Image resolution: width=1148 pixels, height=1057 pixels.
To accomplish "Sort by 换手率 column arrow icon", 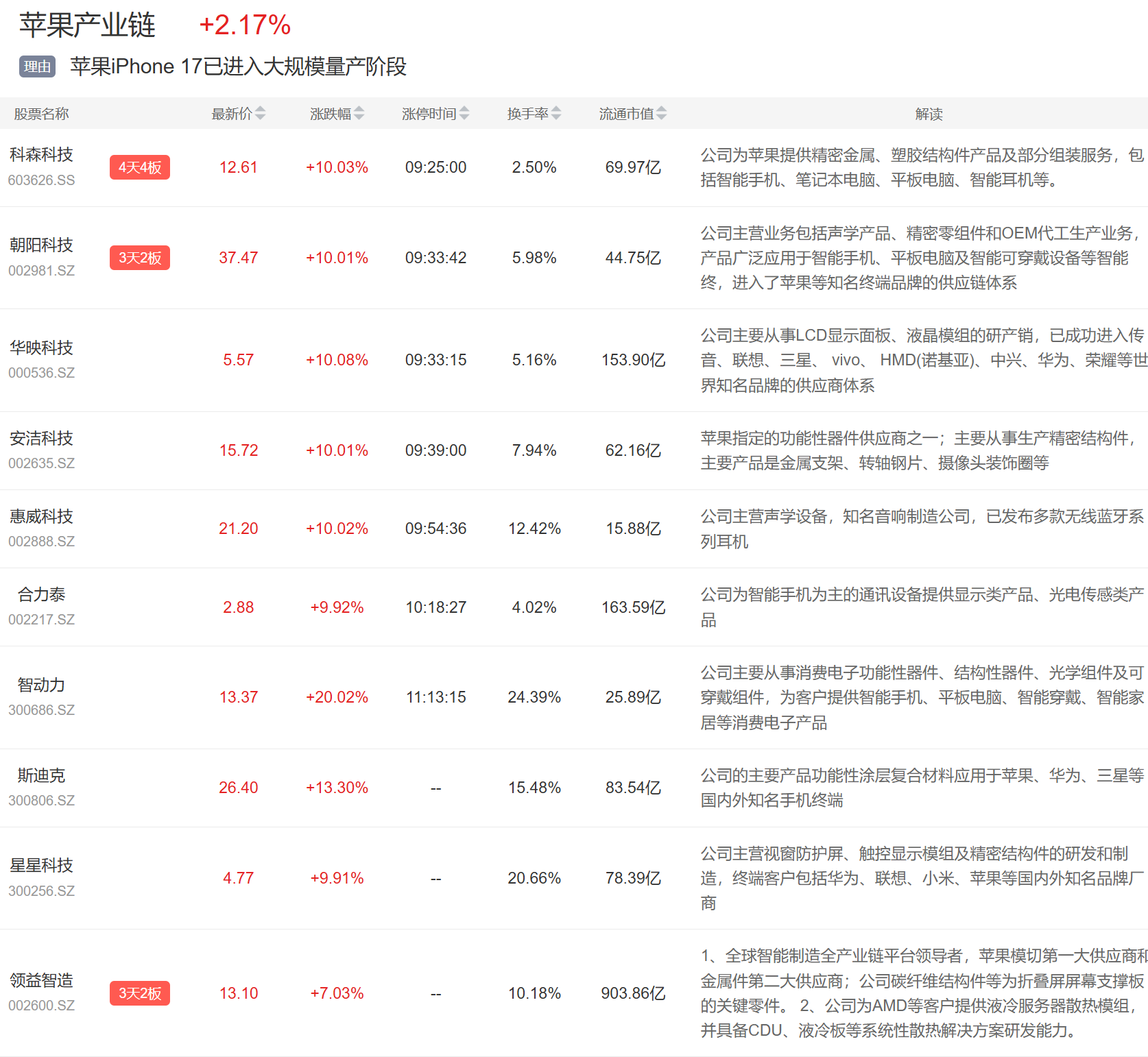I will coord(556,114).
